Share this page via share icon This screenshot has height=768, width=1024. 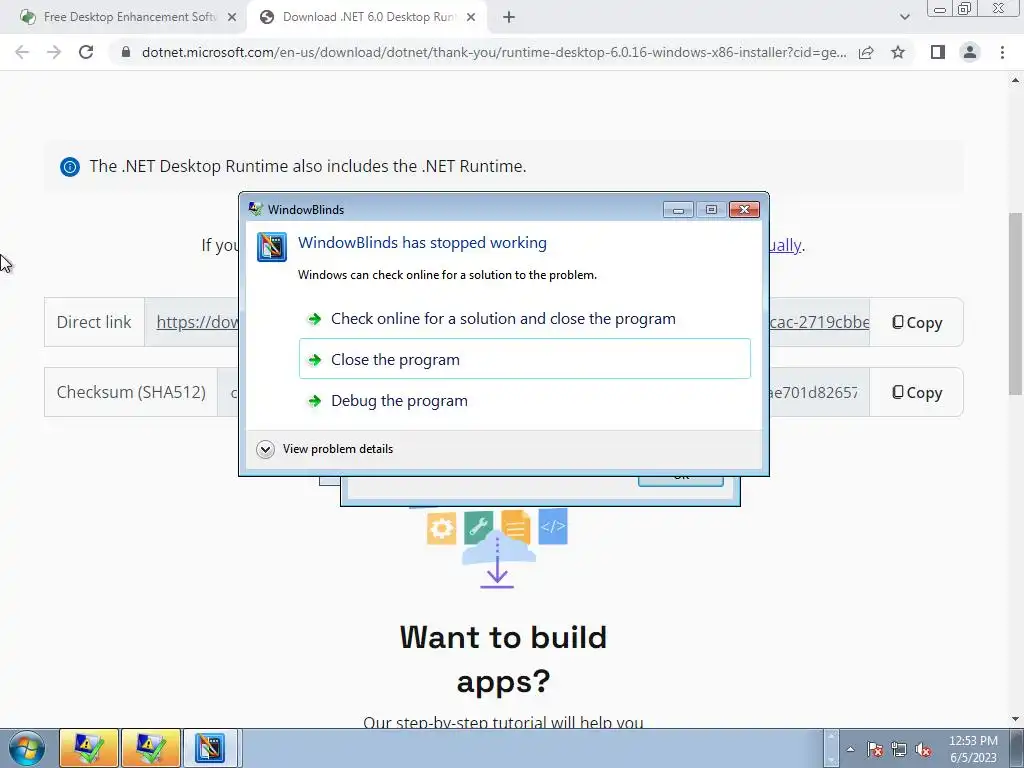pos(866,52)
